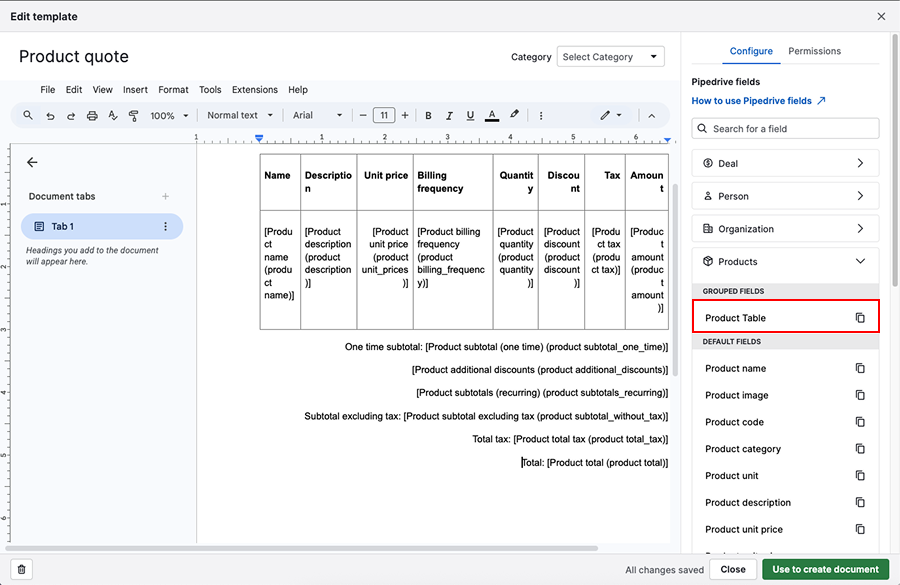Click the Use to create document button
This screenshot has height=585, width=900.
point(825,569)
